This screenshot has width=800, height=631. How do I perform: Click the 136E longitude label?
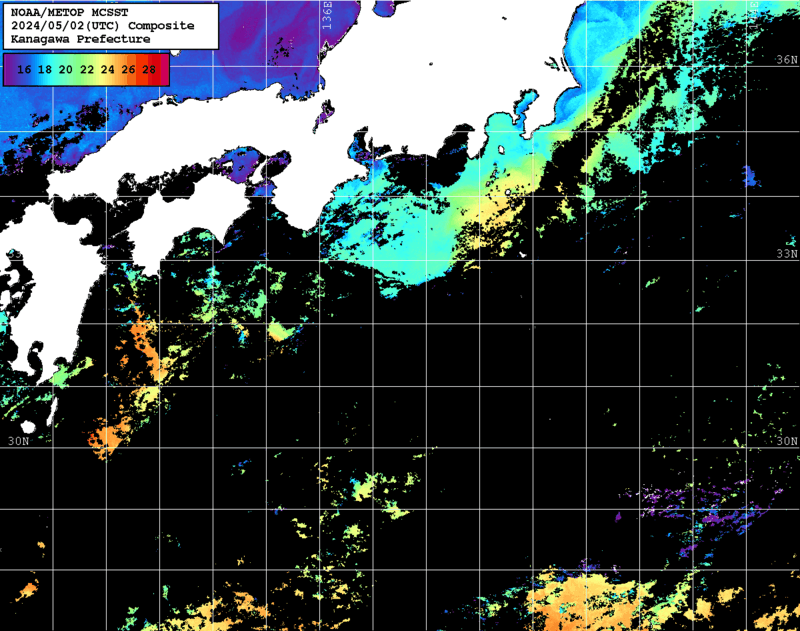point(327,18)
